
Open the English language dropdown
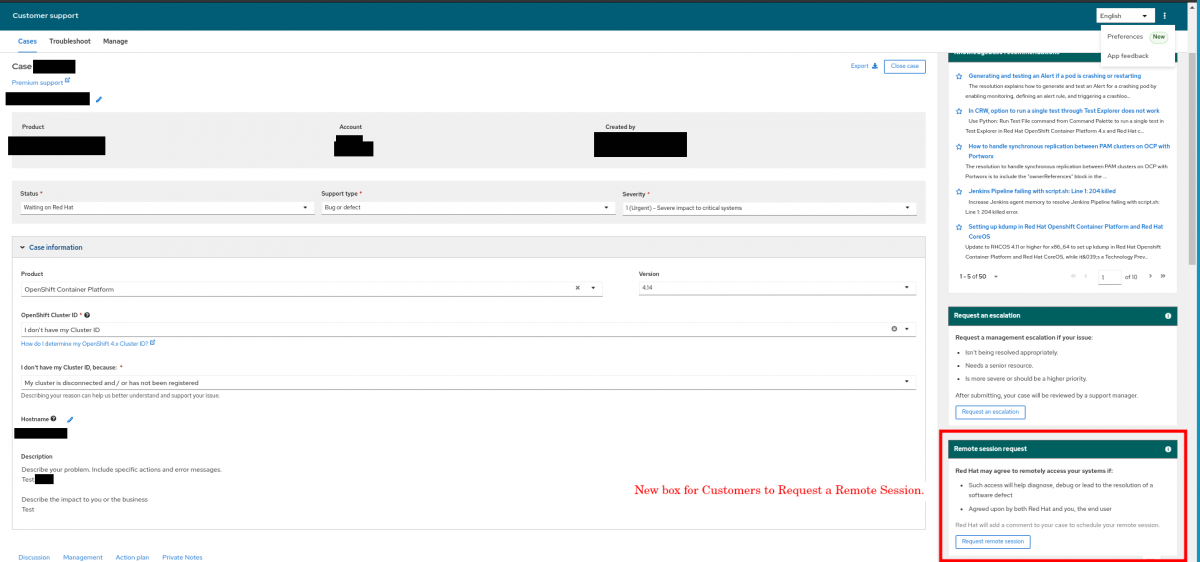click(1126, 16)
